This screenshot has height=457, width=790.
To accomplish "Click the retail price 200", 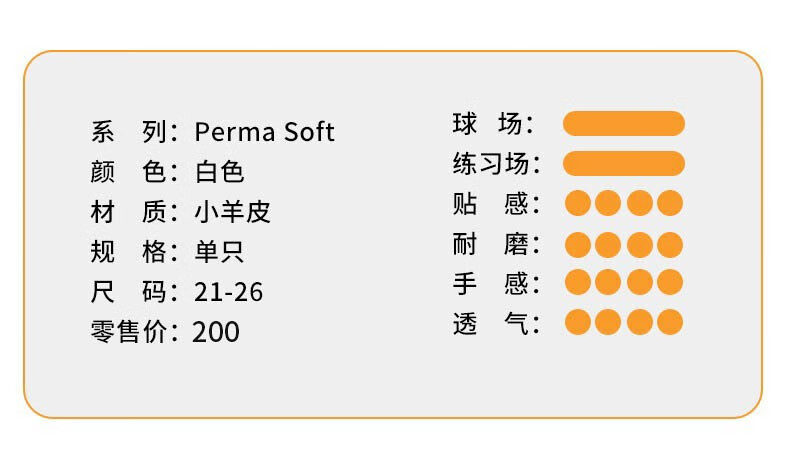I will [x=216, y=332].
